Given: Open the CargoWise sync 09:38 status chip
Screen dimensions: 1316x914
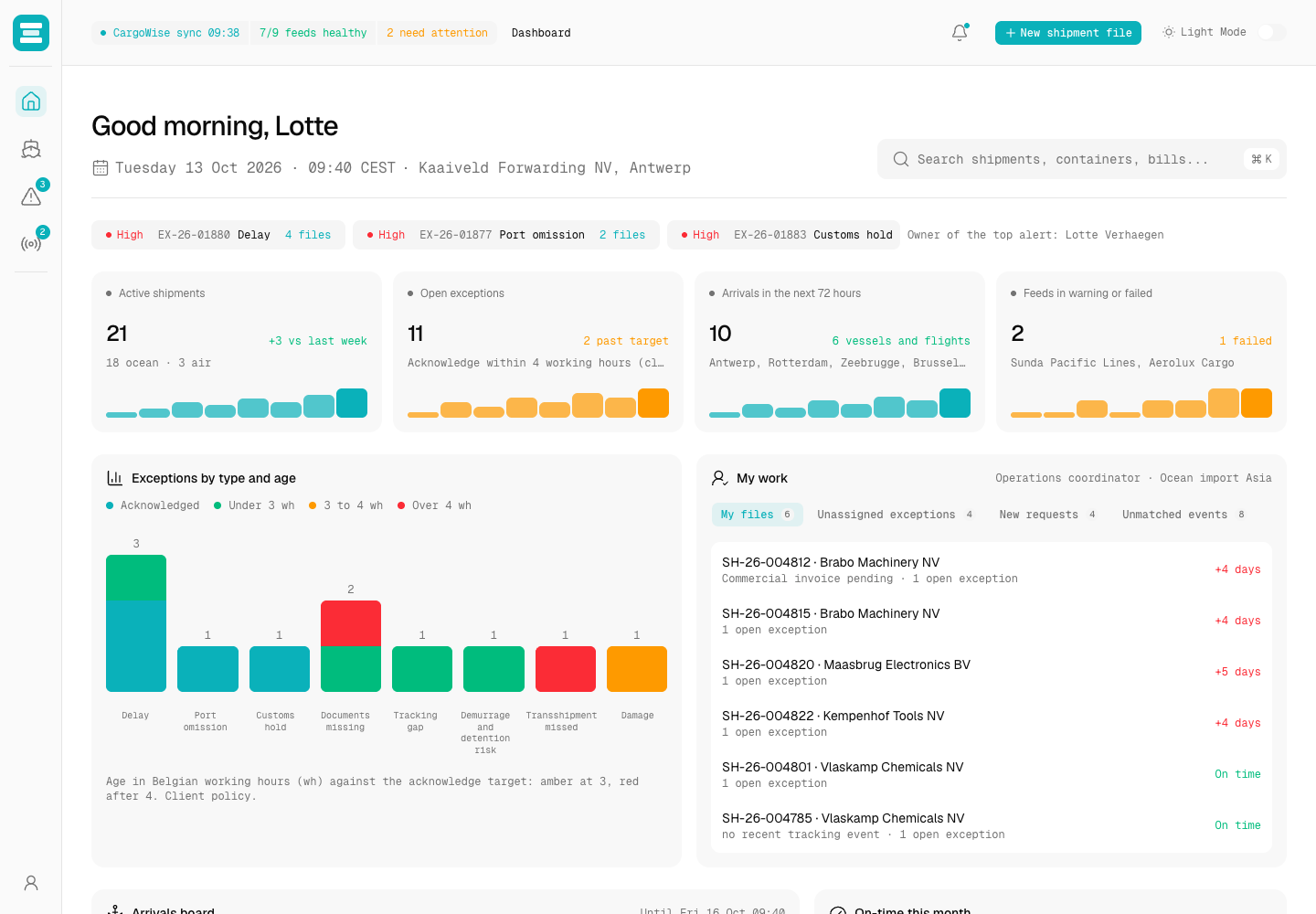Looking at the screenshot, I should [170, 33].
